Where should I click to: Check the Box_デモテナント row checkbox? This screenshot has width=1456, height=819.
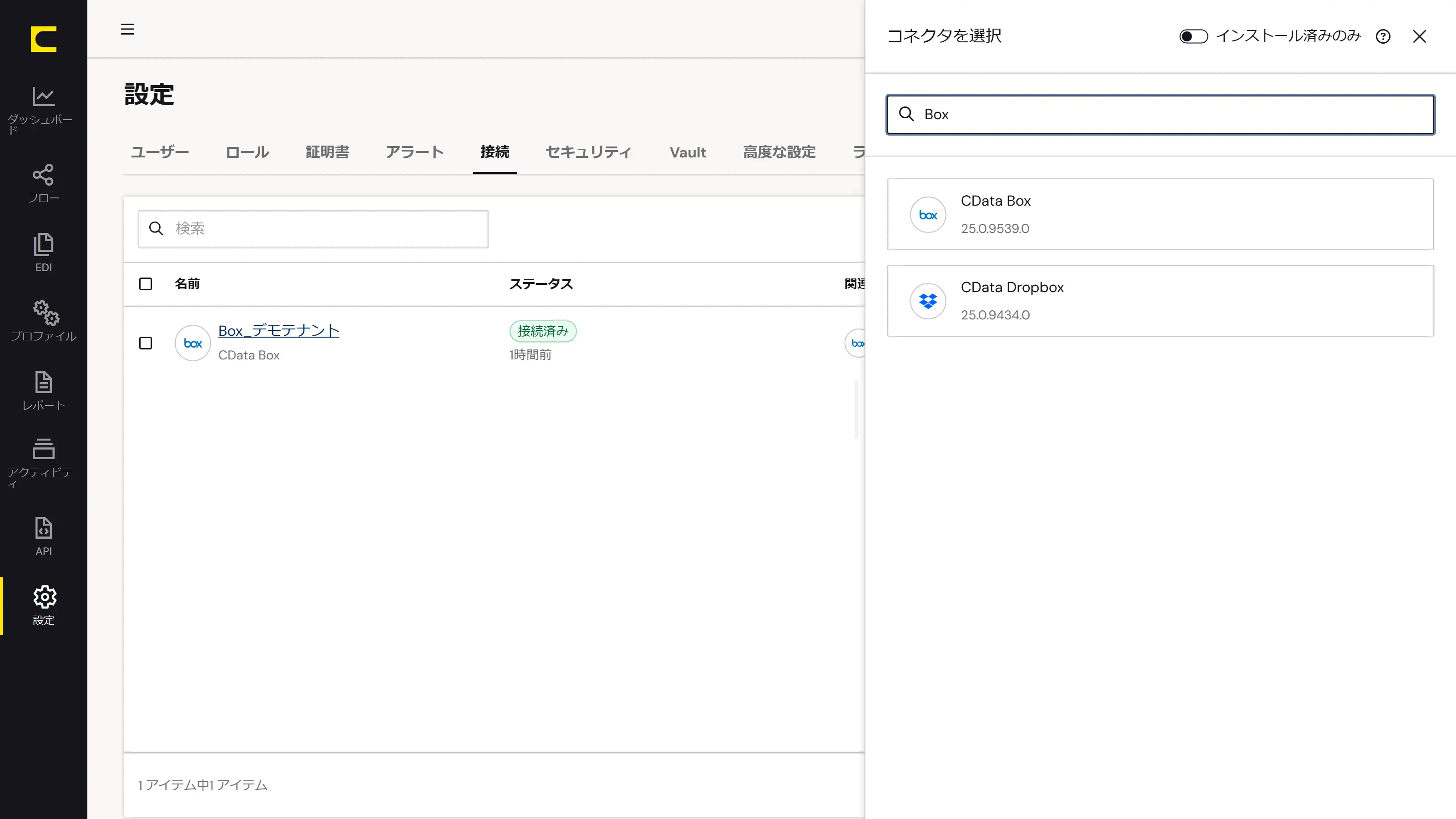click(x=146, y=343)
